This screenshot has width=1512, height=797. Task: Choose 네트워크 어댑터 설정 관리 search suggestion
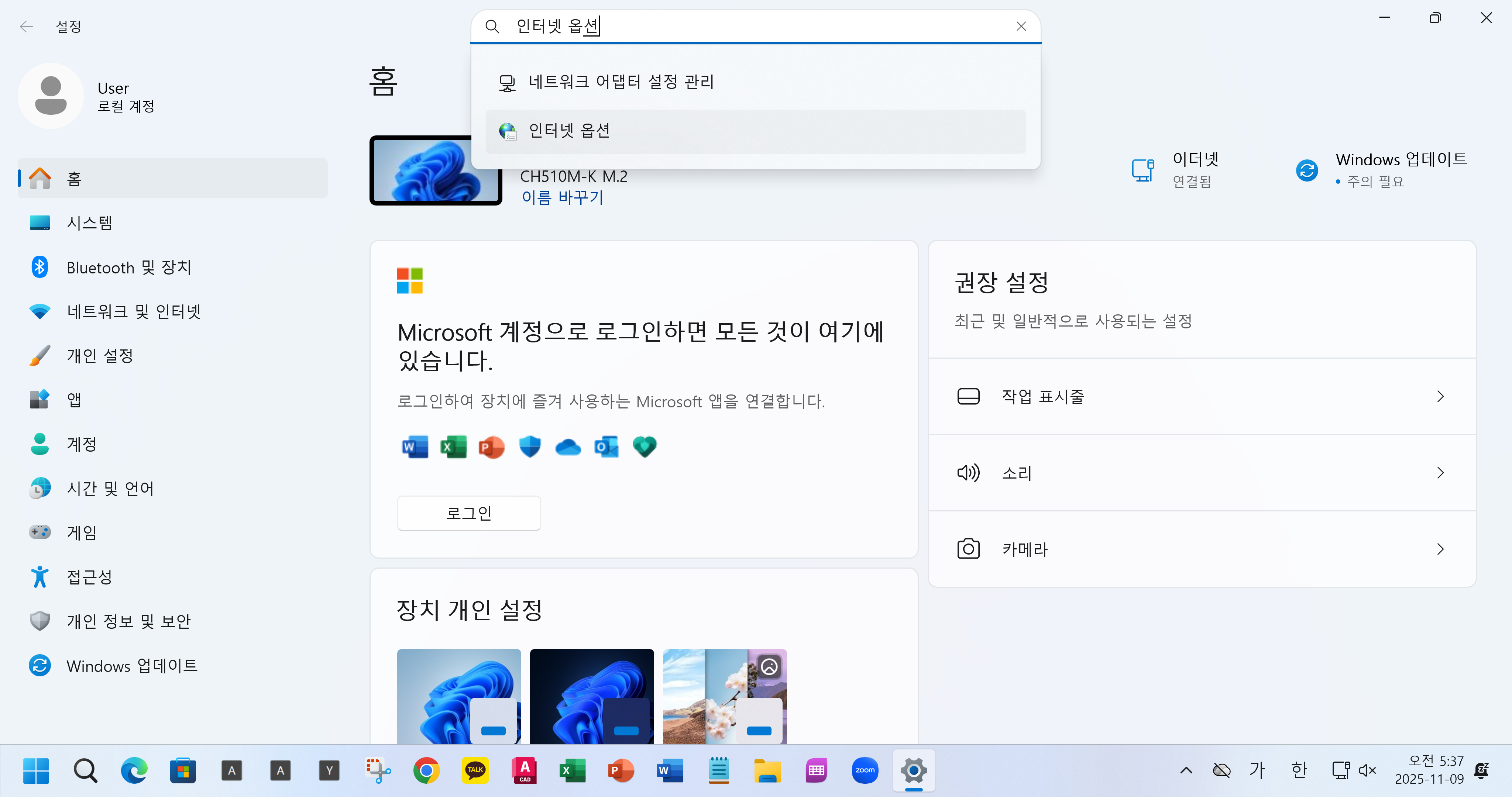pos(621,82)
